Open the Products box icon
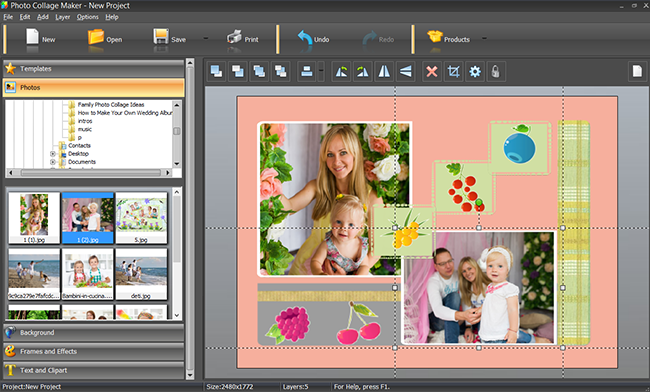 (x=449, y=39)
